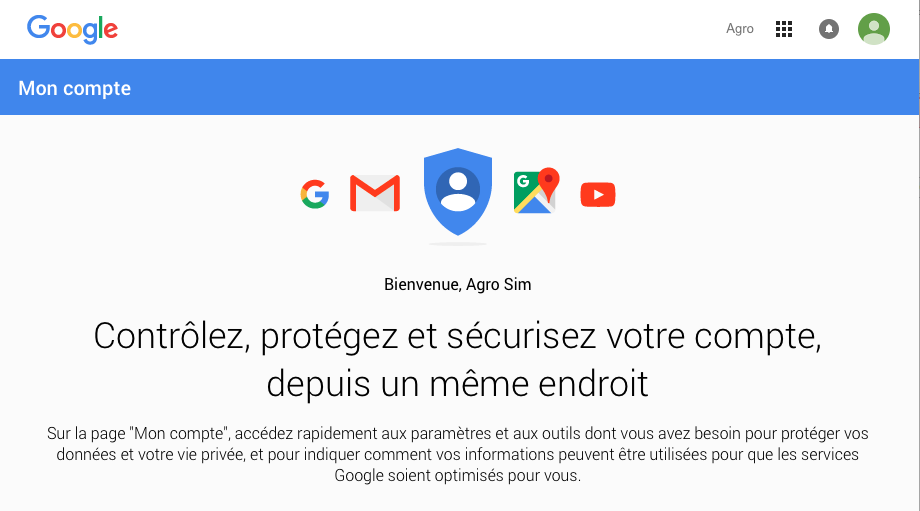
Task: Click the red YouTube play icon
Action: pos(598,194)
